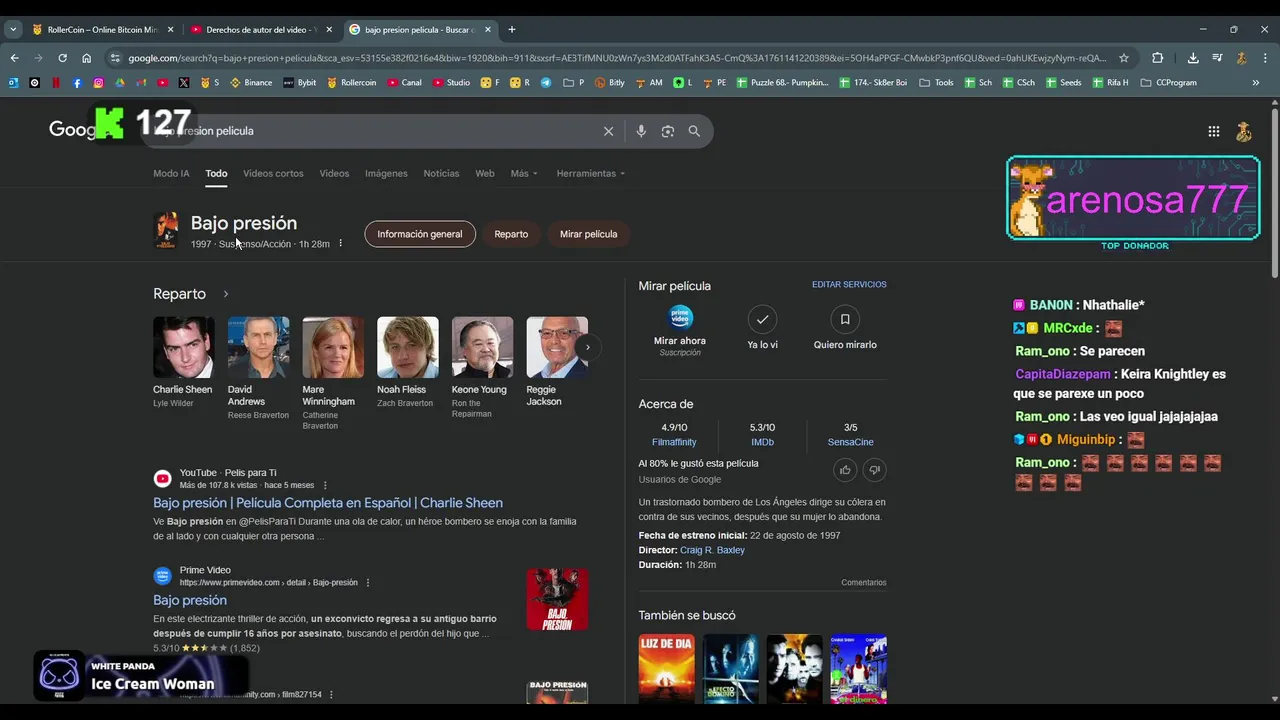Click the 'Comentarios' feedback link
This screenshot has height=720, width=1280.
[863, 582]
